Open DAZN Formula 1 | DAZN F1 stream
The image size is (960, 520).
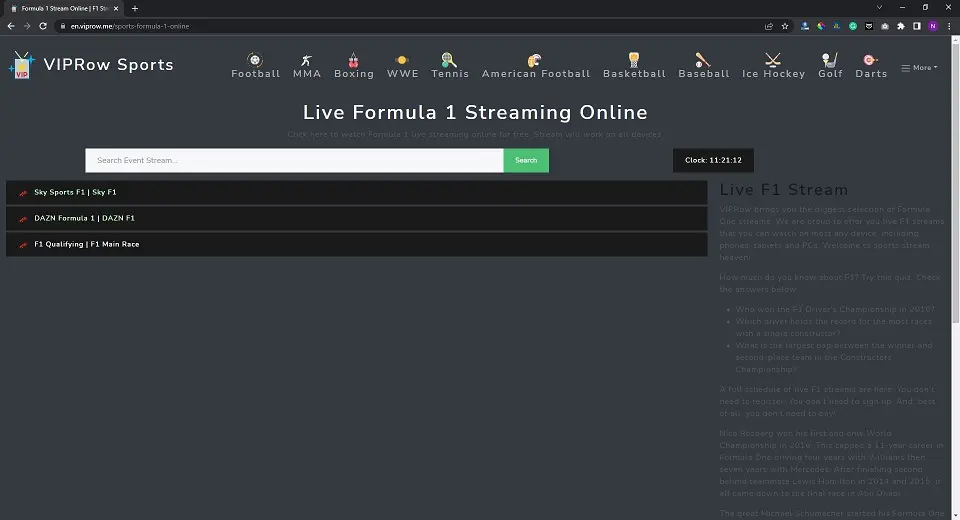356,219
